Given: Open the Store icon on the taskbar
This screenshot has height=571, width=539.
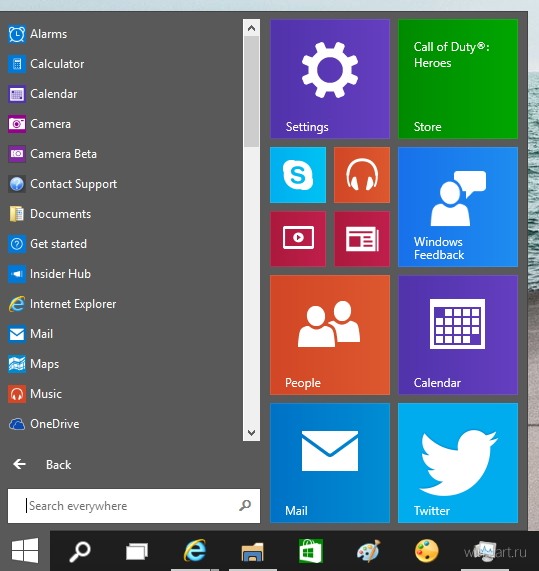Looking at the screenshot, I should coord(311,551).
